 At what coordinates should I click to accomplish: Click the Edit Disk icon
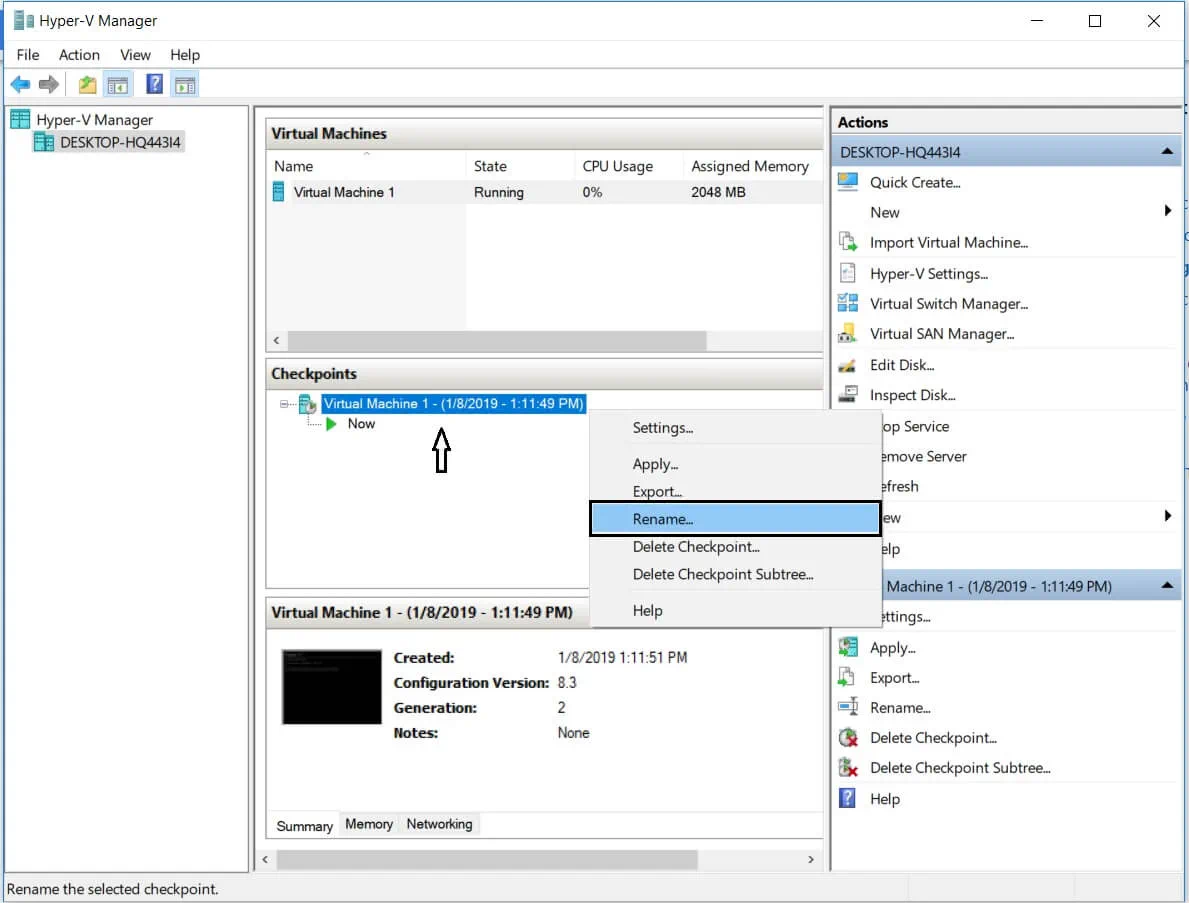[x=848, y=365]
